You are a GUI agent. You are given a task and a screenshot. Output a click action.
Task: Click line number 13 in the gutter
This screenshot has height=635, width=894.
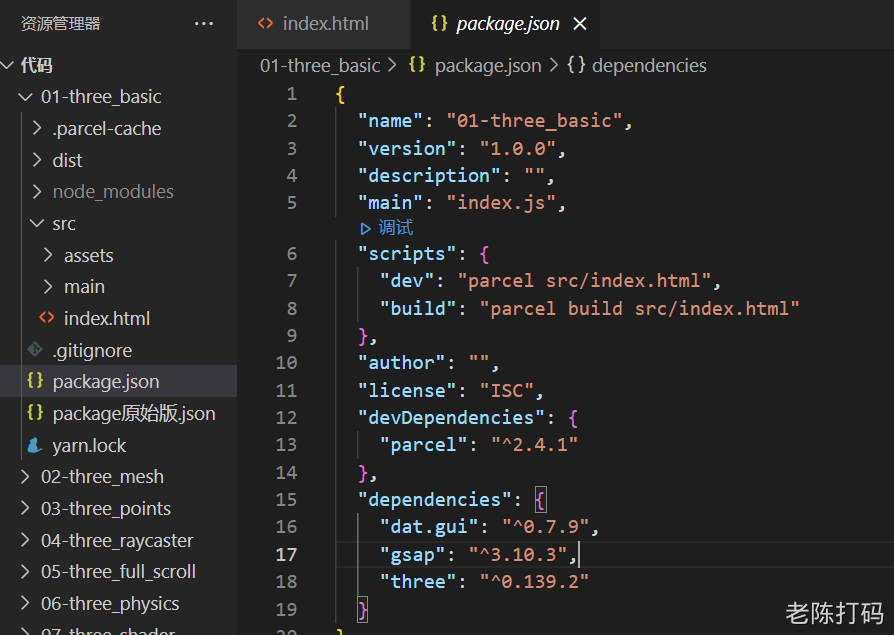(x=286, y=444)
